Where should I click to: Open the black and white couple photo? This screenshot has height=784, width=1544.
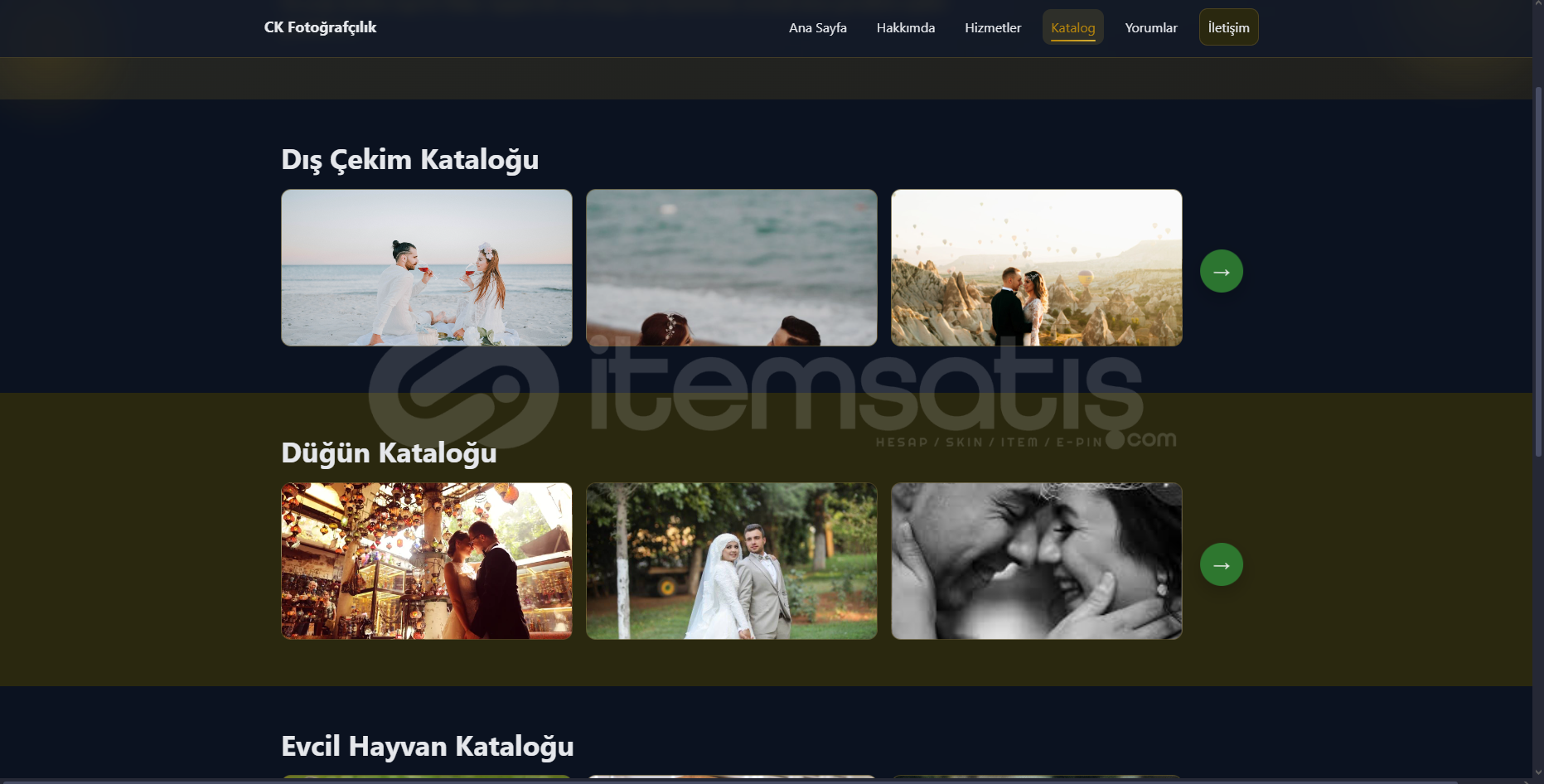1036,561
